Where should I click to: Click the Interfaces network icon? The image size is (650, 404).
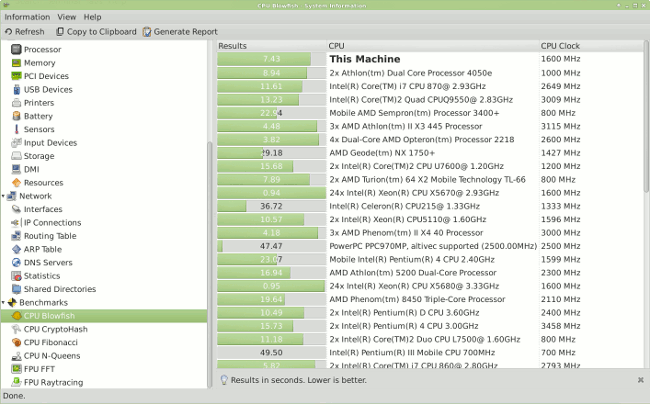(x=16, y=209)
